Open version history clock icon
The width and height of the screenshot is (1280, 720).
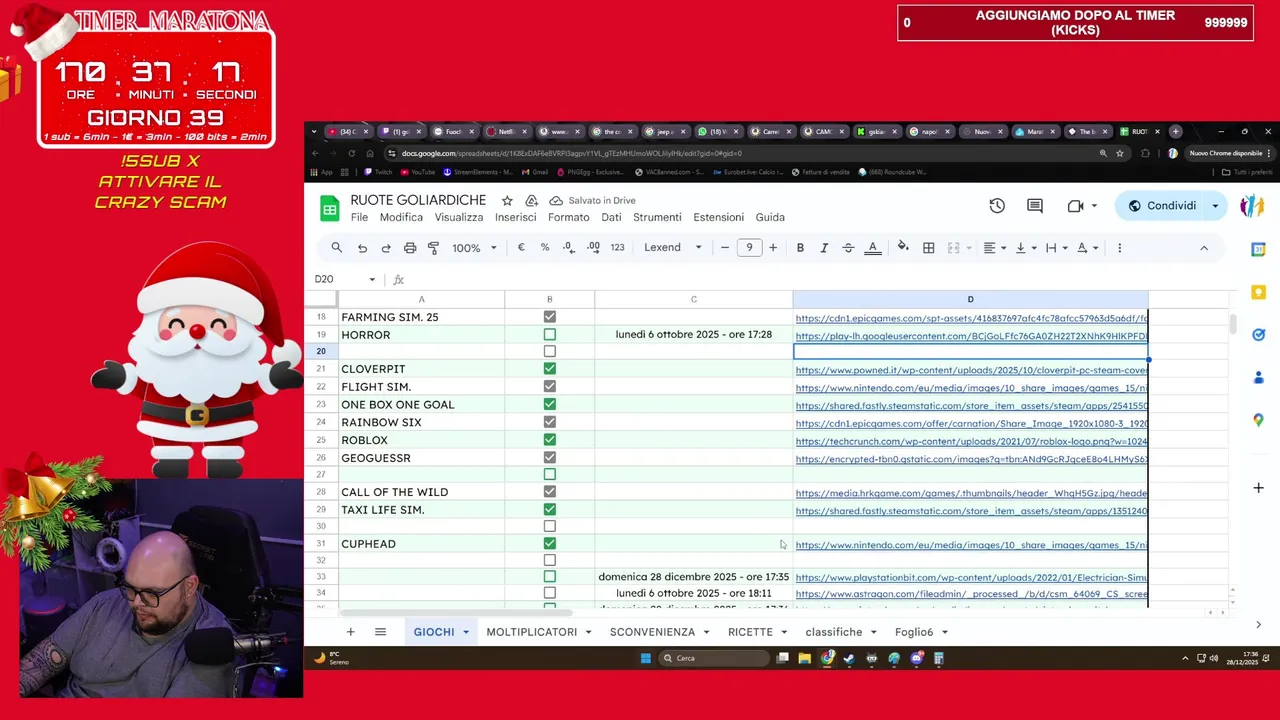997,206
